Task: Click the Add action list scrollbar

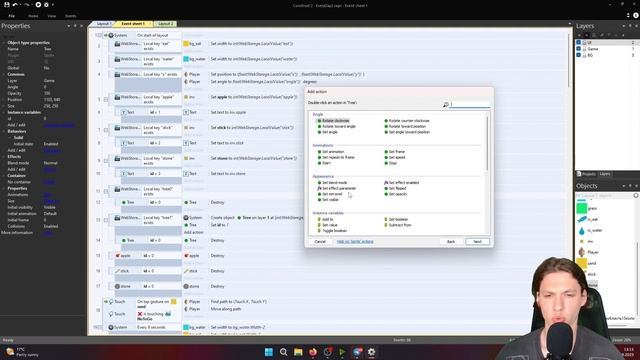Action: (x=487, y=144)
